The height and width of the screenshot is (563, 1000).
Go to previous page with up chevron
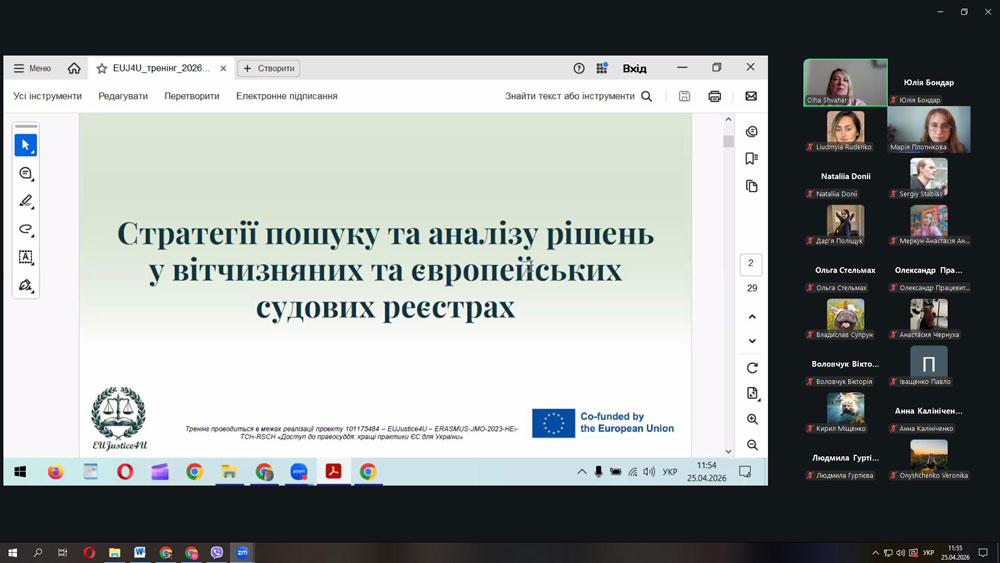(753, 317)
